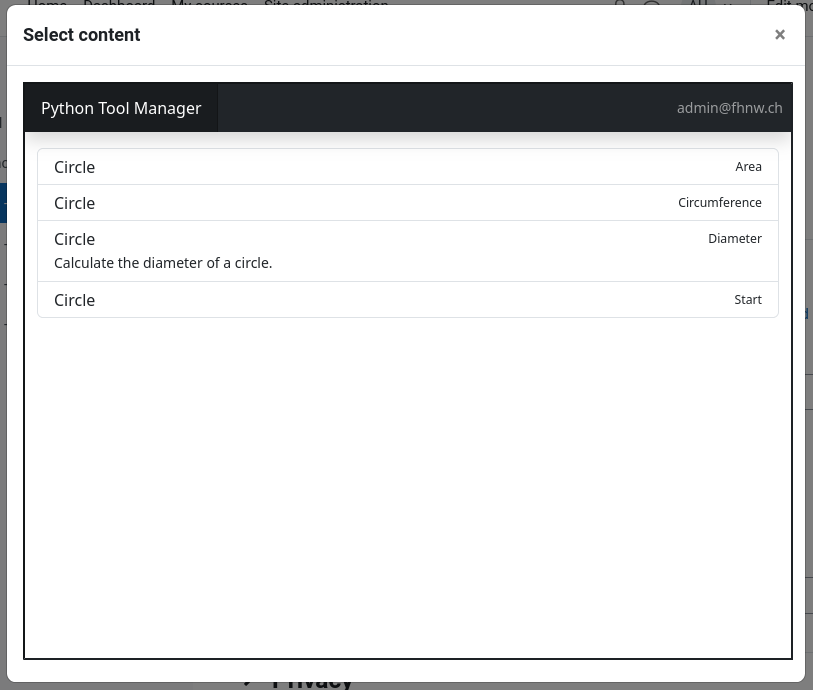Click 'Calculate the diameter of a circle.' description

[x=163, y=263]
